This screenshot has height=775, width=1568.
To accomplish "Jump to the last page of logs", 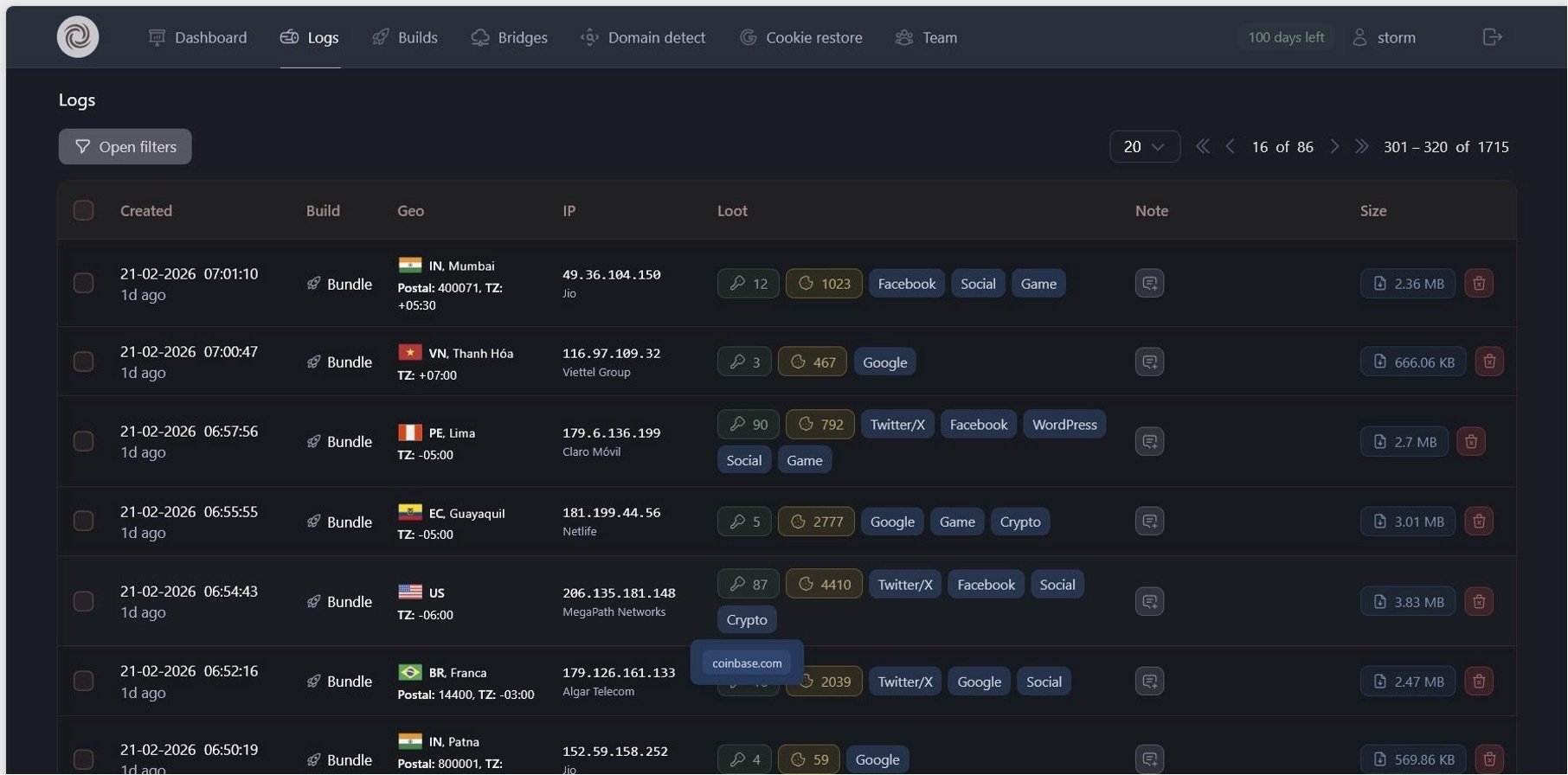I will pyautogui.click(x=1362, y=147).
